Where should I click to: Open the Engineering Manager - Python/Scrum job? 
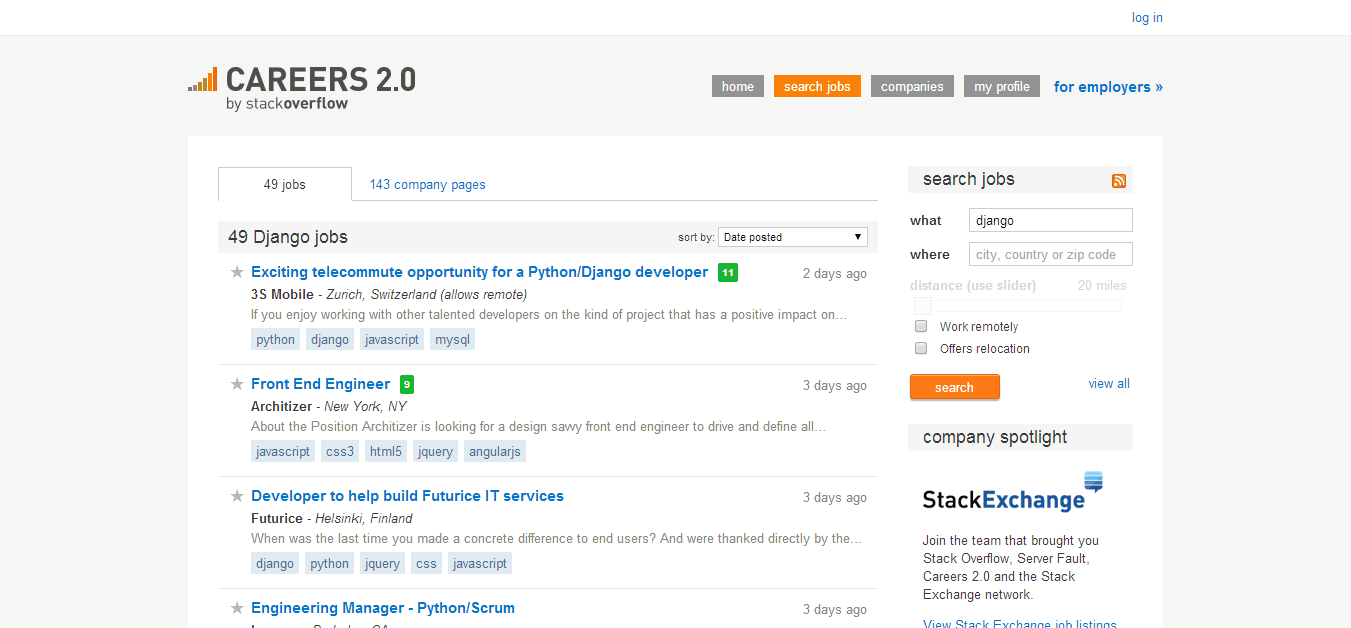click(383, 608)
